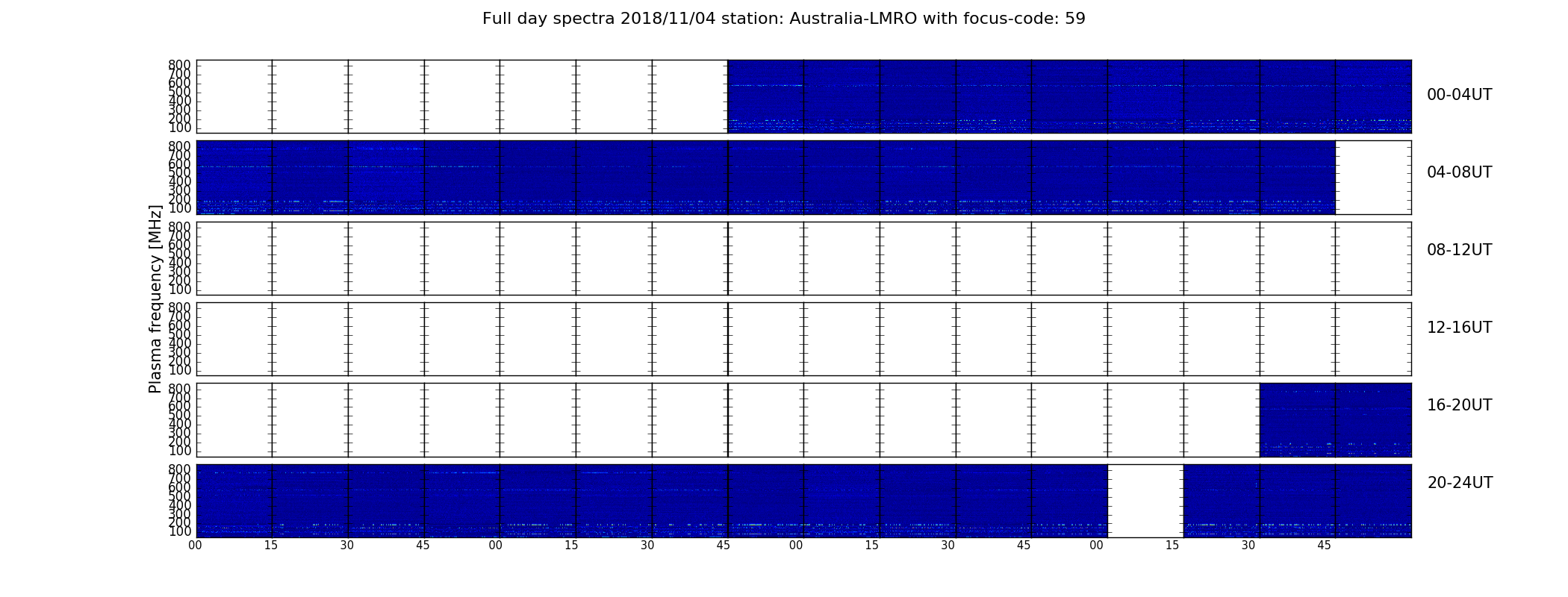Click the spectrogram data in the 16-20UT panel
1568x597 pixels.
click(1335, 420)
